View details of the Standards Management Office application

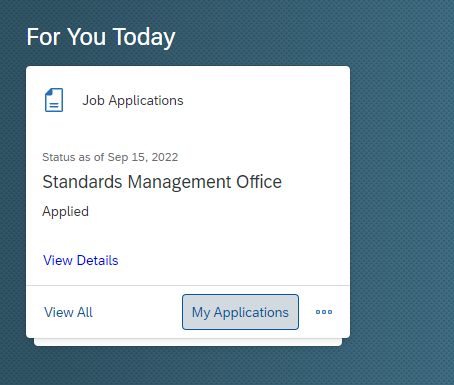coord(81,260)
